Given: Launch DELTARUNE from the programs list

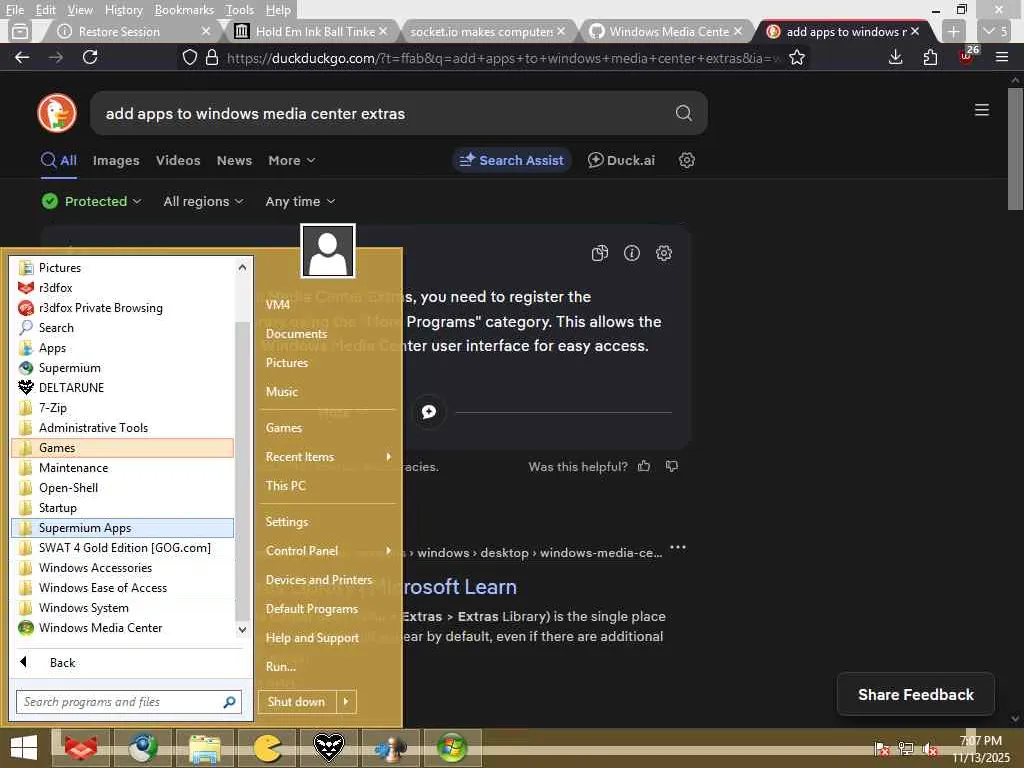Looking at the screenshot, I should tap(123, 387).
